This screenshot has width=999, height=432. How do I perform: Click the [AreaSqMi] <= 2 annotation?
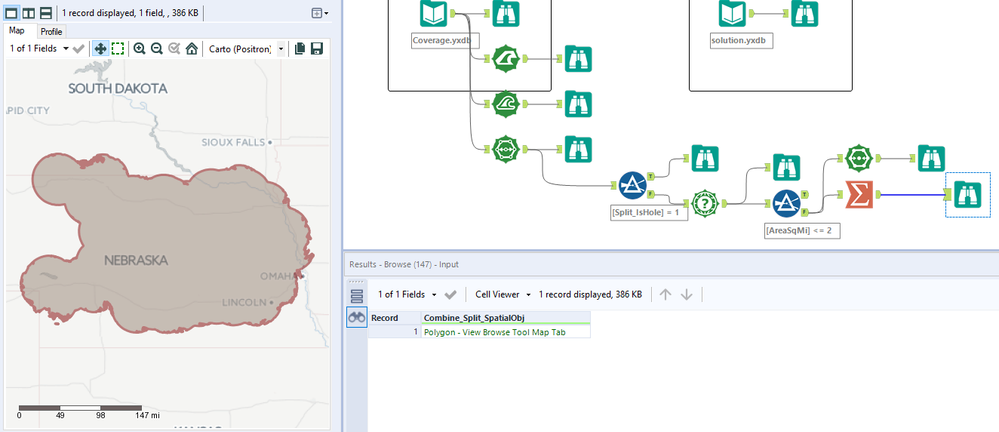click(802, 231)
